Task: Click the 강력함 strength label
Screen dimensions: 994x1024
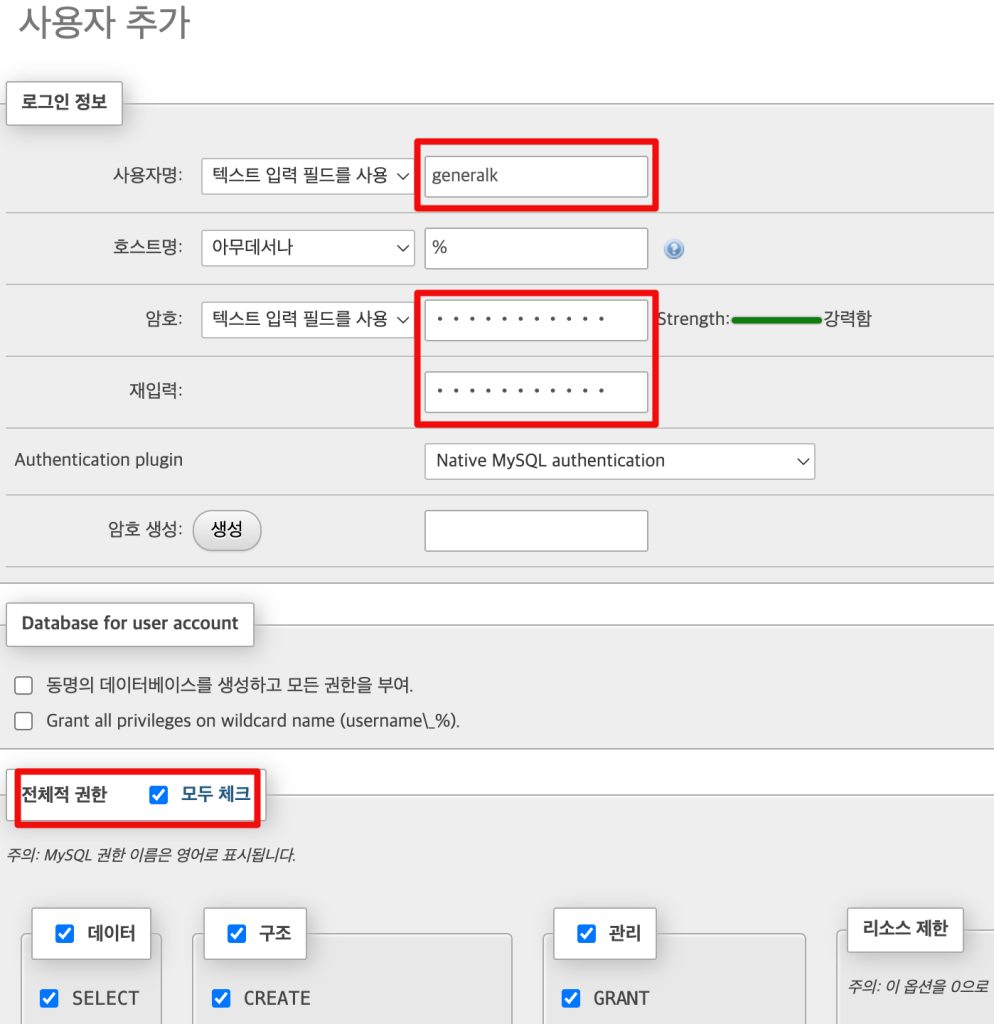Action: click(847, 319)
